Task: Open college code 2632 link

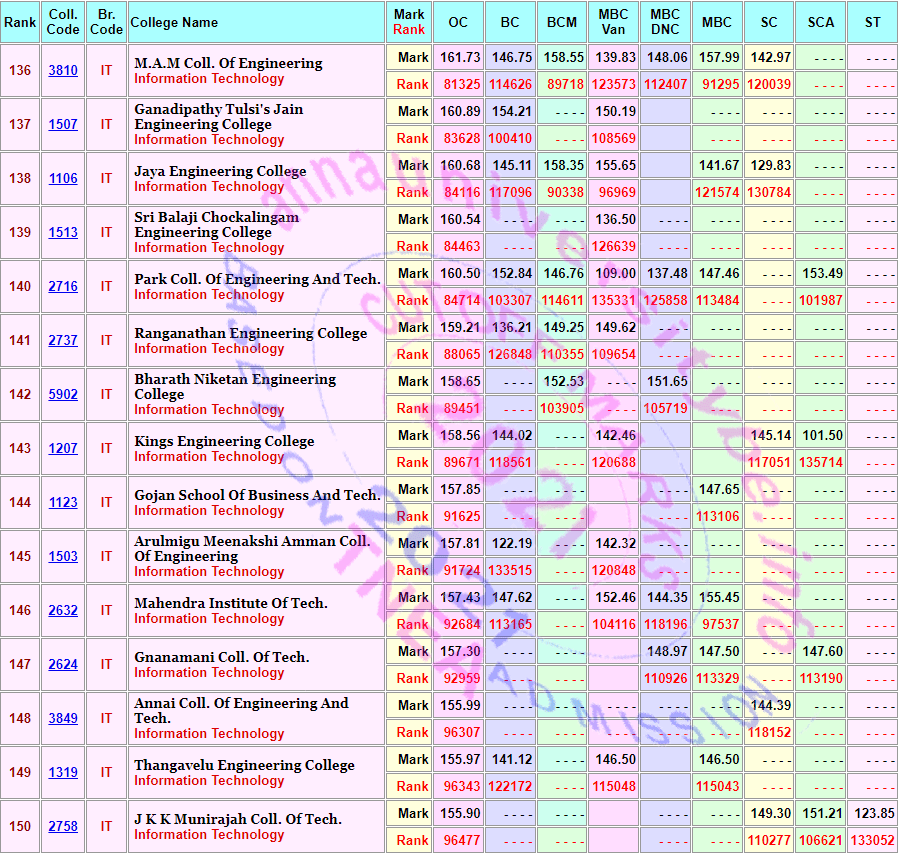Action: 63,610
